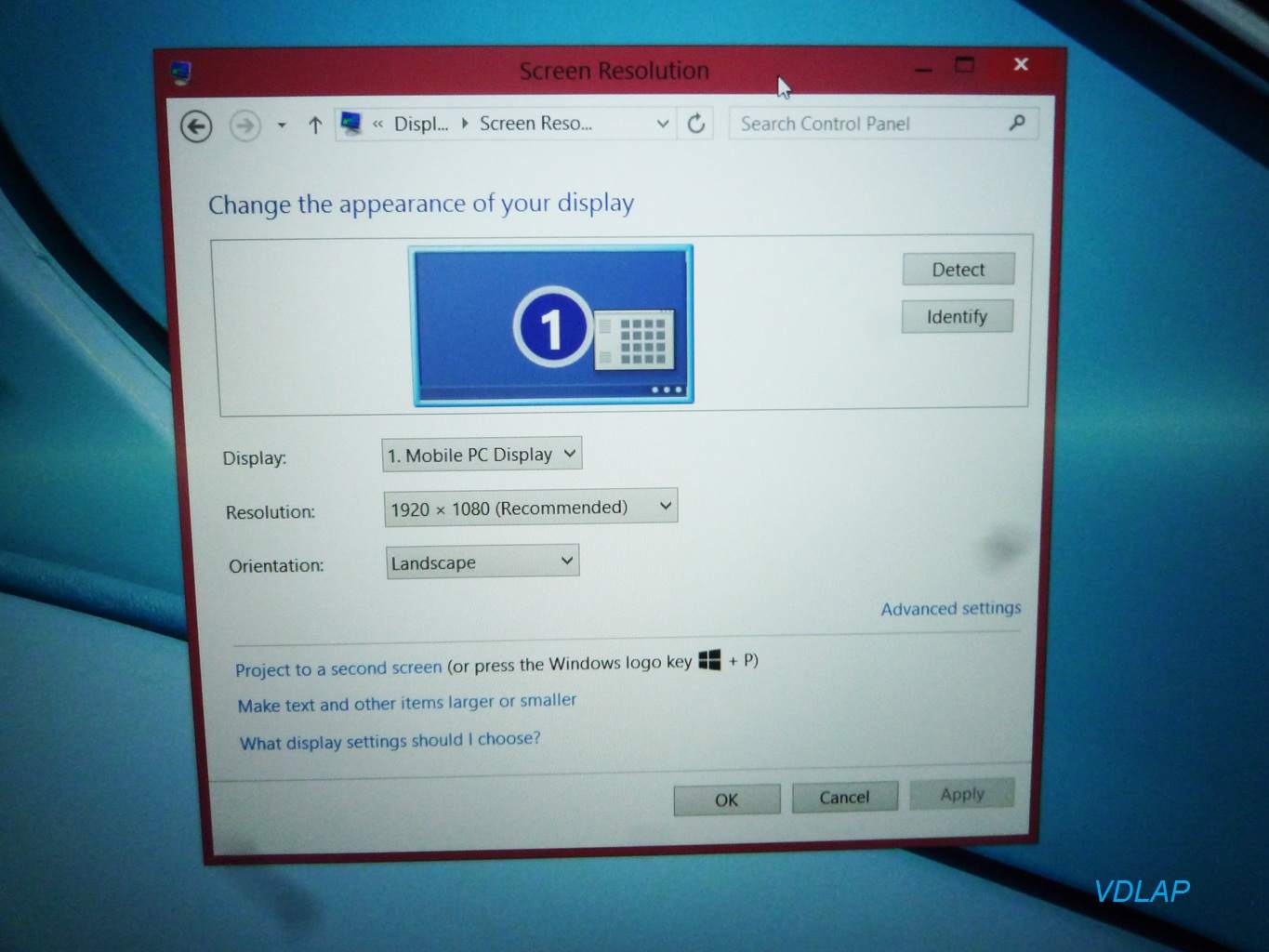
Task: Click the window icon in the title bar
Action: click(180, 72)
